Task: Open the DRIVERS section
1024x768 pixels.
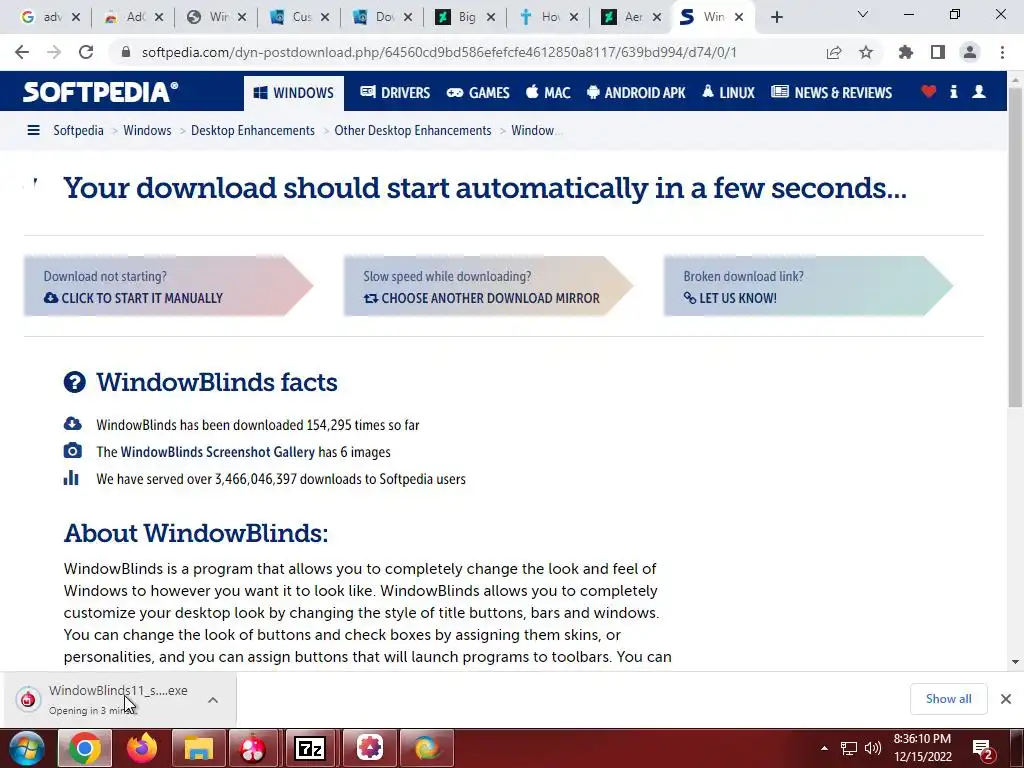Action: [x=395, y=93]
